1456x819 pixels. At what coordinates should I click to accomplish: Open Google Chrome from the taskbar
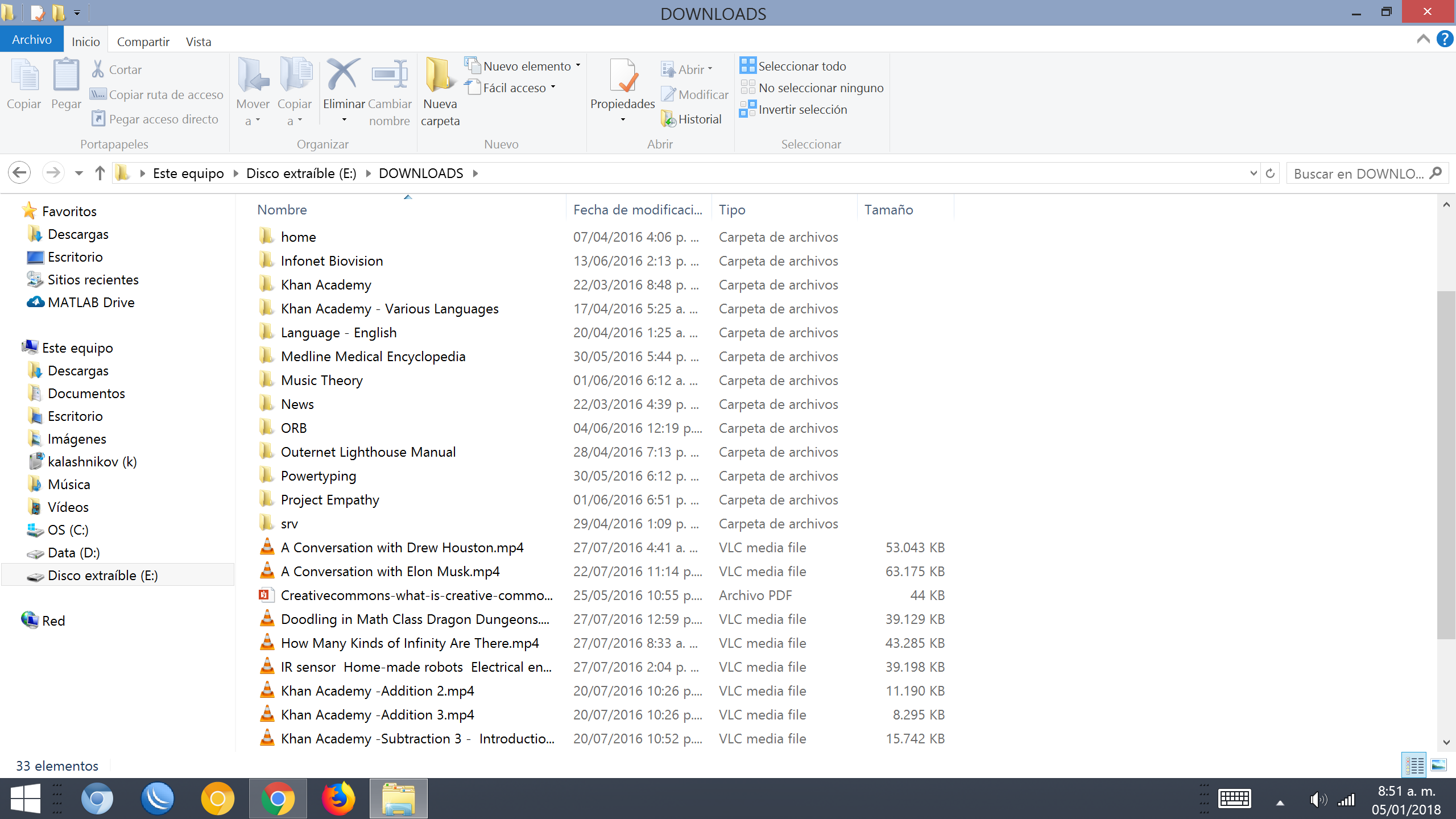point(278,799)
